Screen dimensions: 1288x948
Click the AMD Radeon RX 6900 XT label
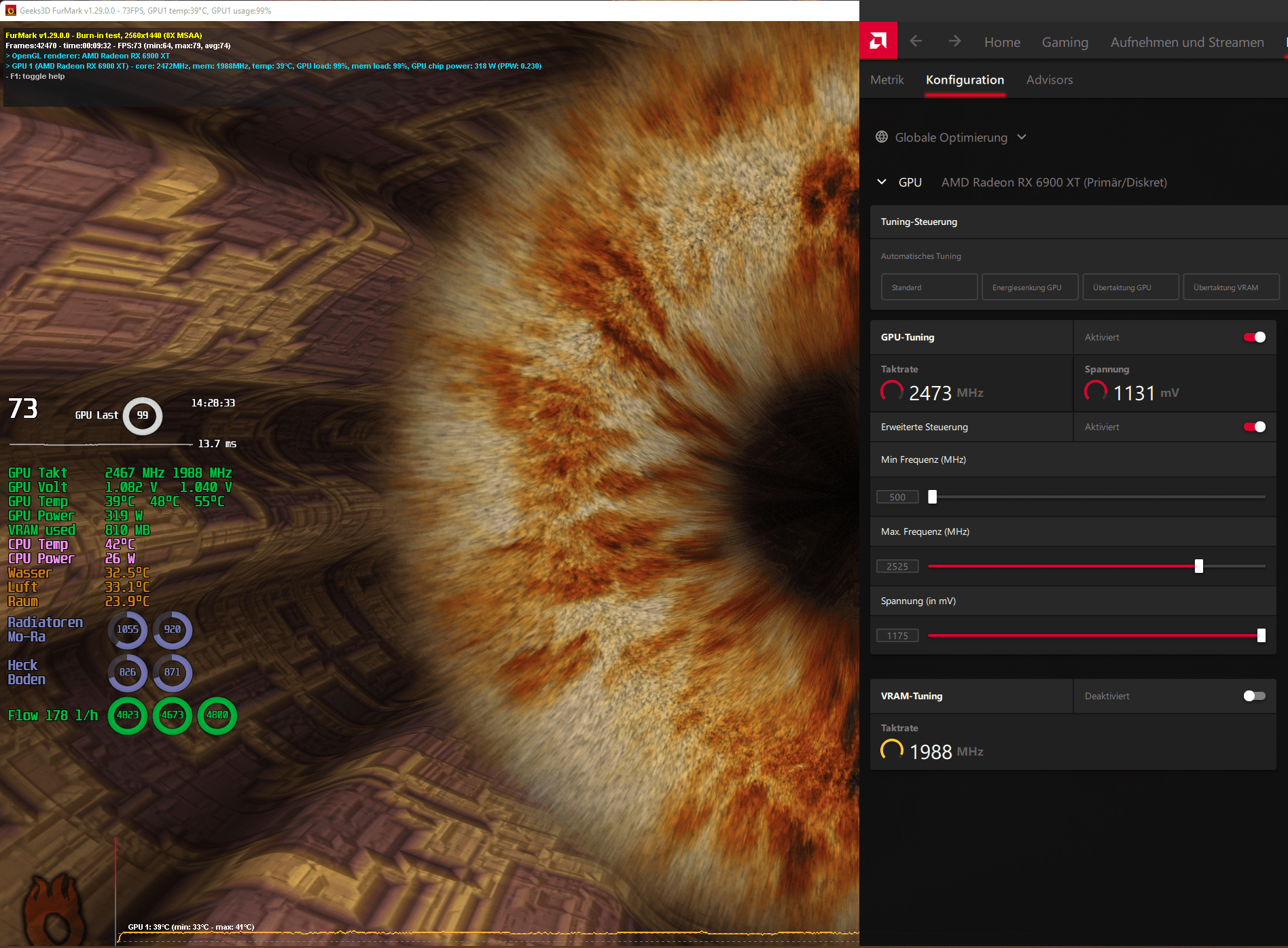coord(1054,182)
